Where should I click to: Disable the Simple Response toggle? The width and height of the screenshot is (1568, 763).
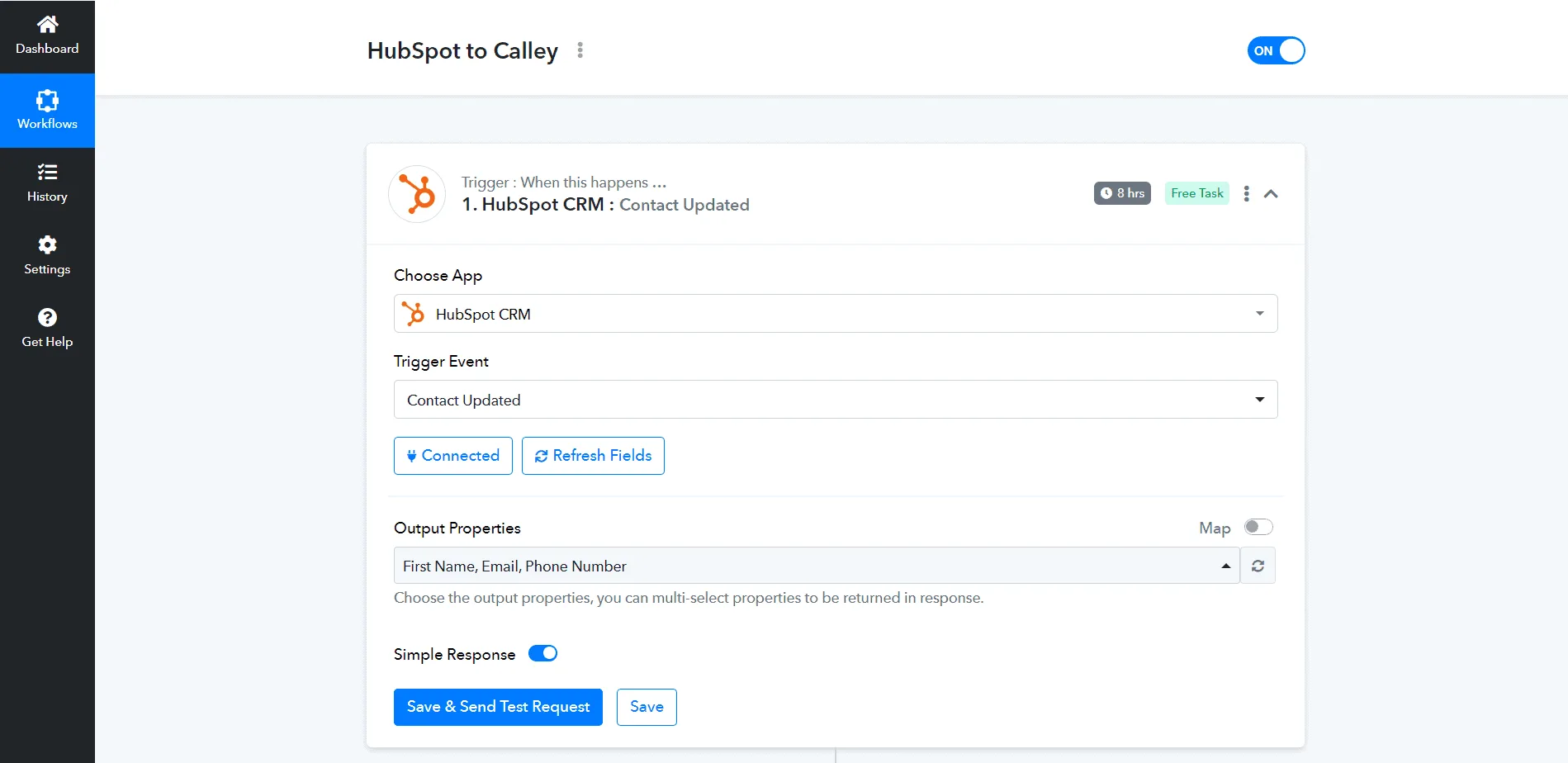542,653
